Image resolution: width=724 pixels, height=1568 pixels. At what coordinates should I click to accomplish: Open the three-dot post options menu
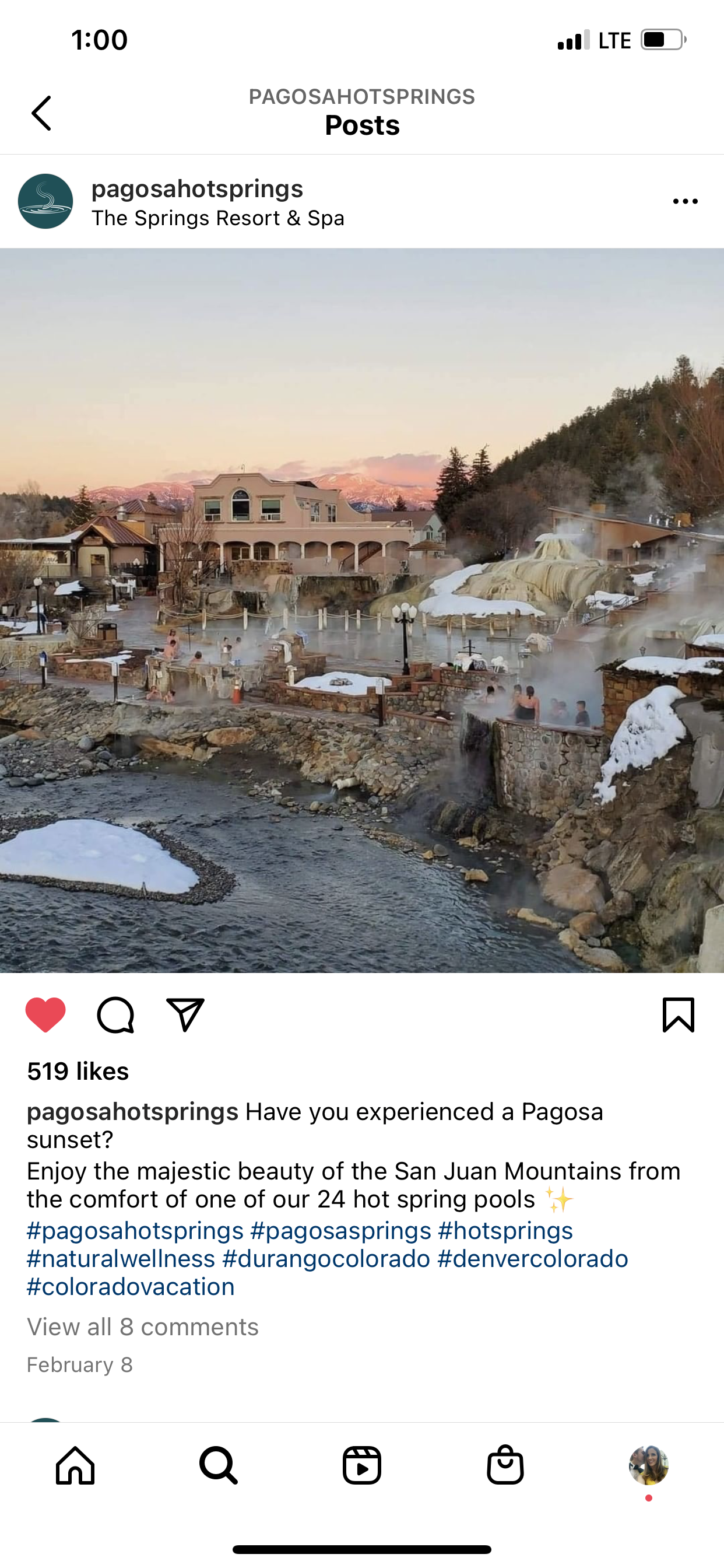(x=685, y=201)
